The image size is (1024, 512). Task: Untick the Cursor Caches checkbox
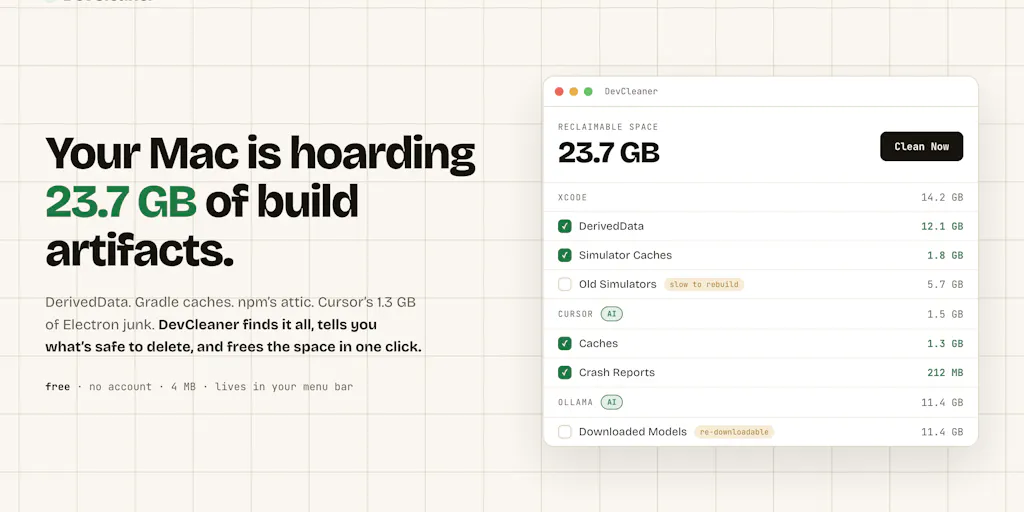pyautogui.click(x=565, y=344)
